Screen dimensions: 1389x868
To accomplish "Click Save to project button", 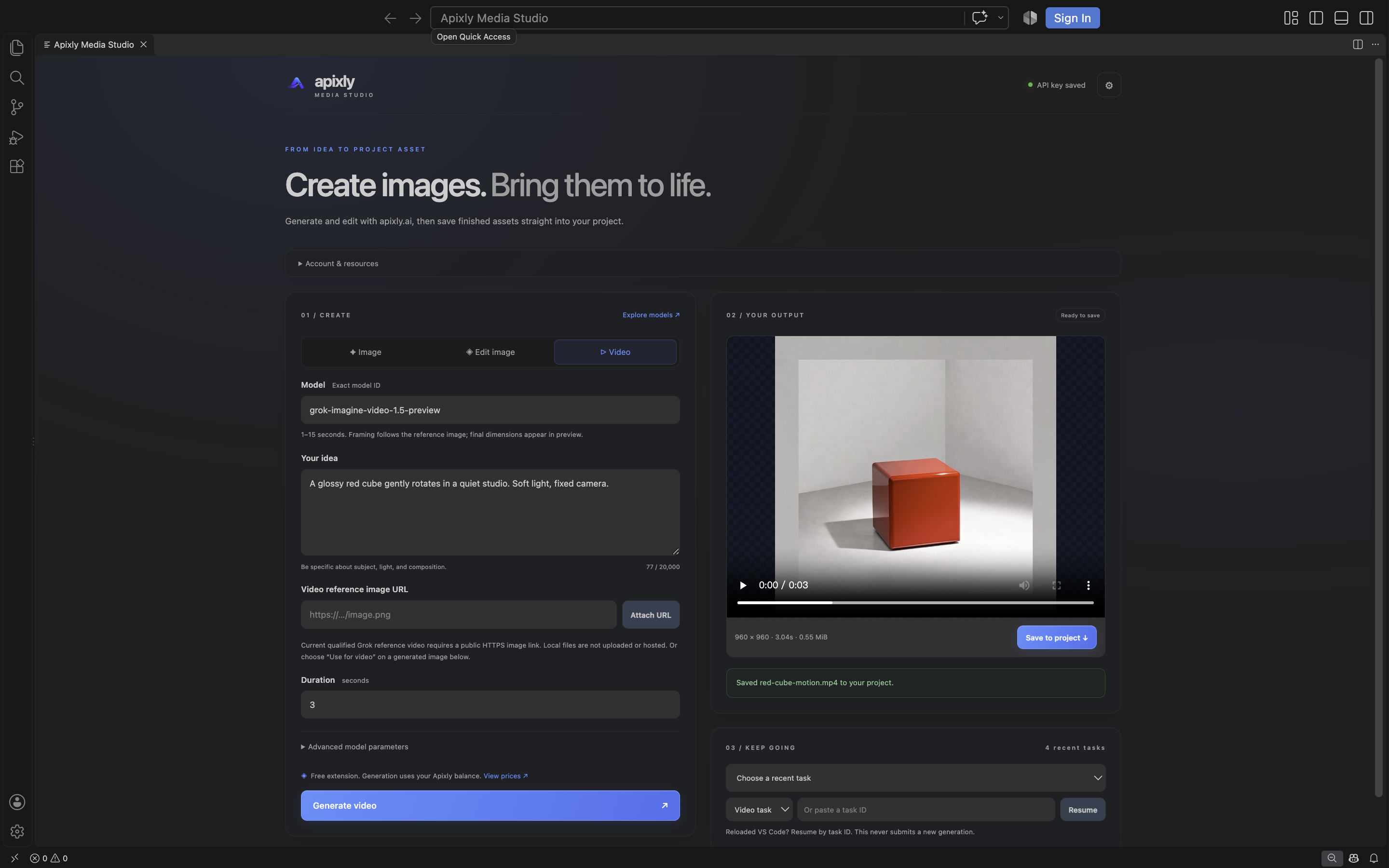I will [x=1057, y=637].
